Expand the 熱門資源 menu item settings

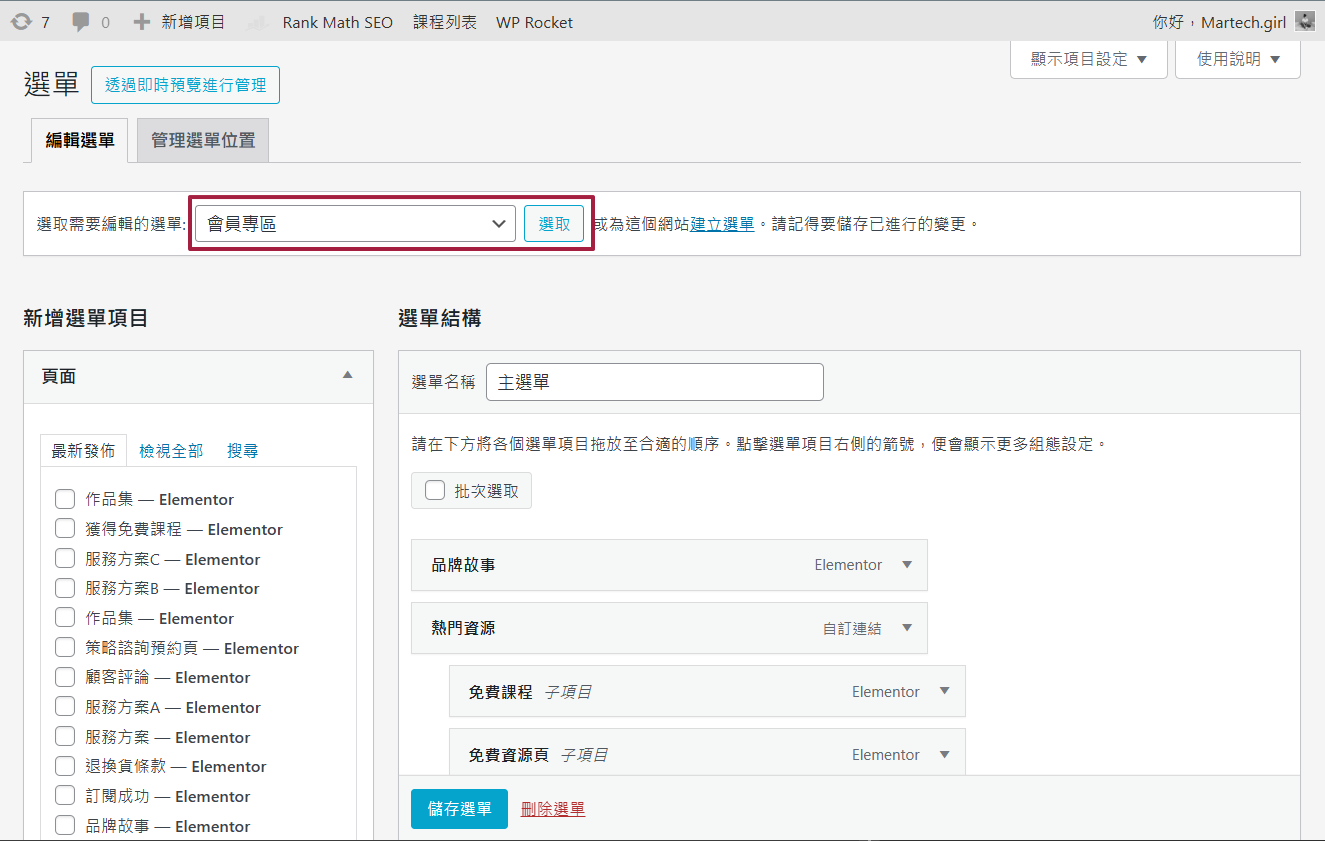(907, 628)
